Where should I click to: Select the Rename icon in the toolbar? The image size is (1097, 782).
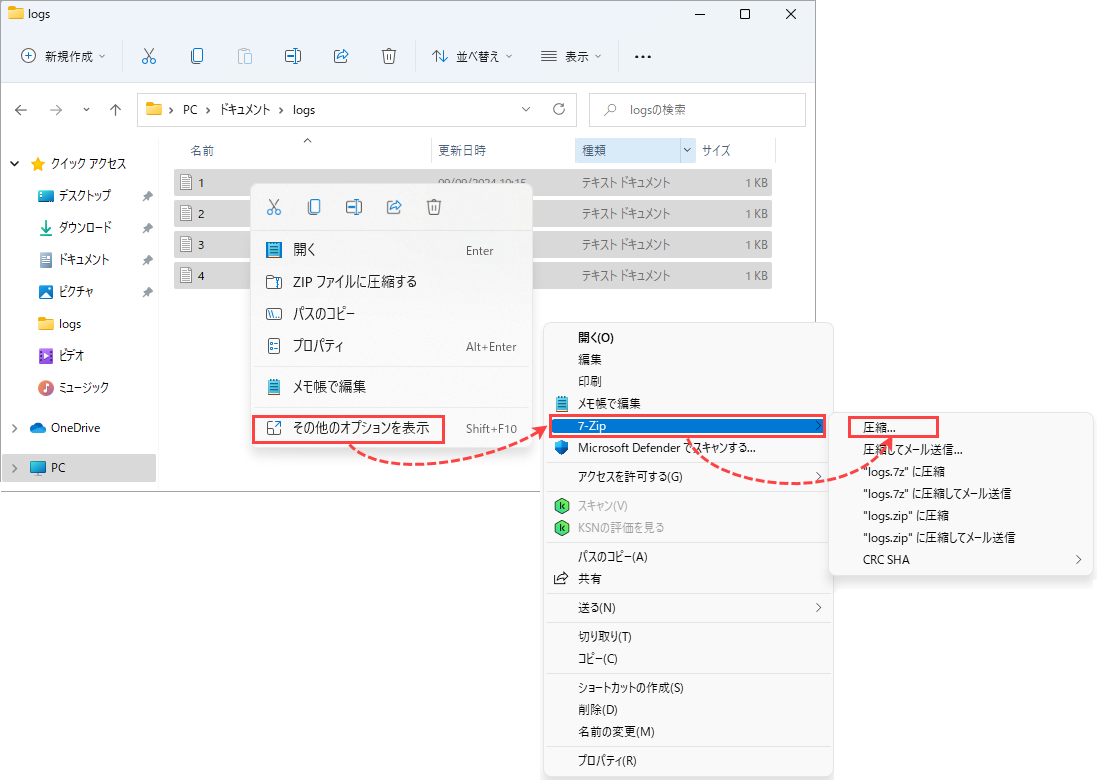click(x=293, y=56)
